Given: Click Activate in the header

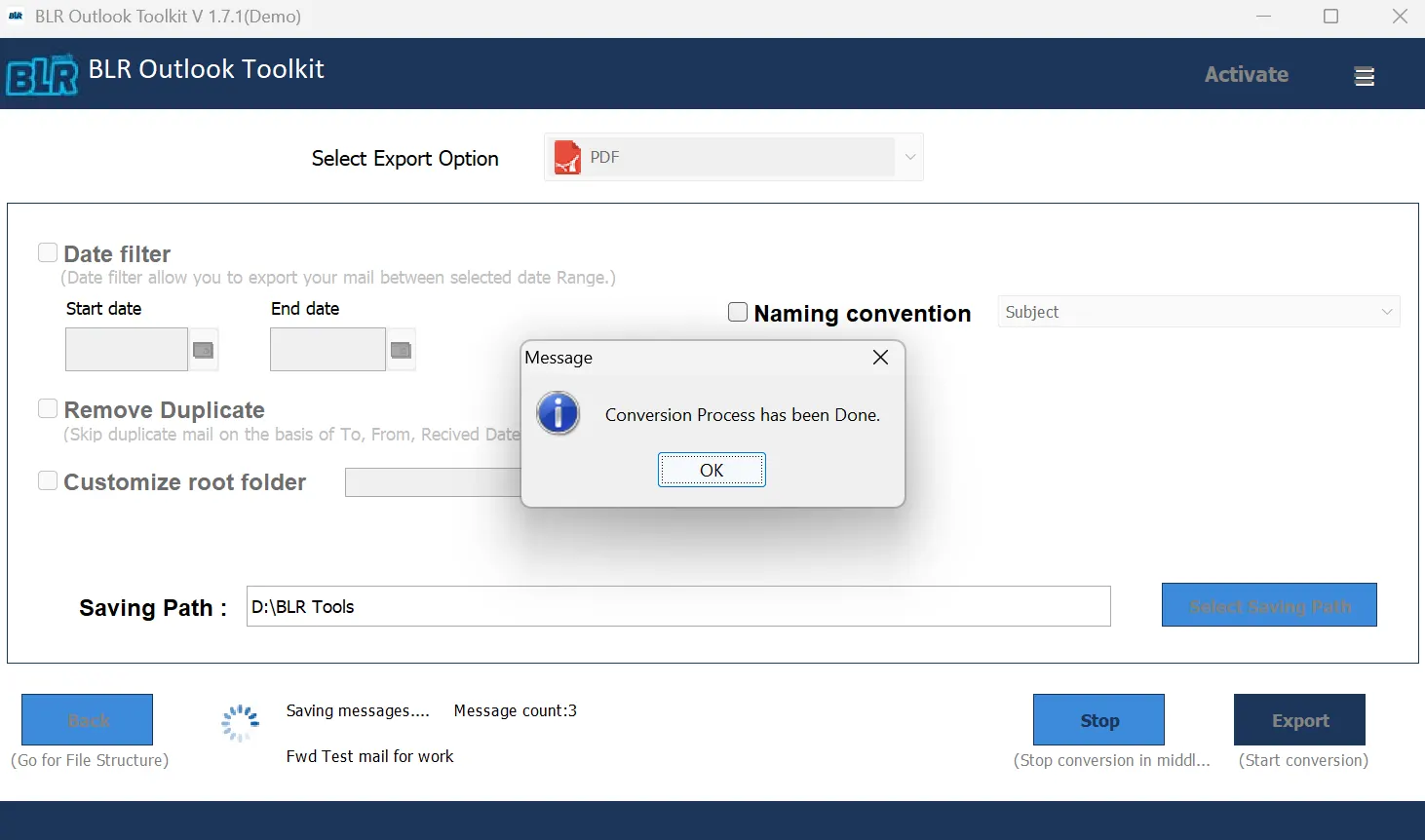Looking at the screenshot, I should [x=1246, y=75].
